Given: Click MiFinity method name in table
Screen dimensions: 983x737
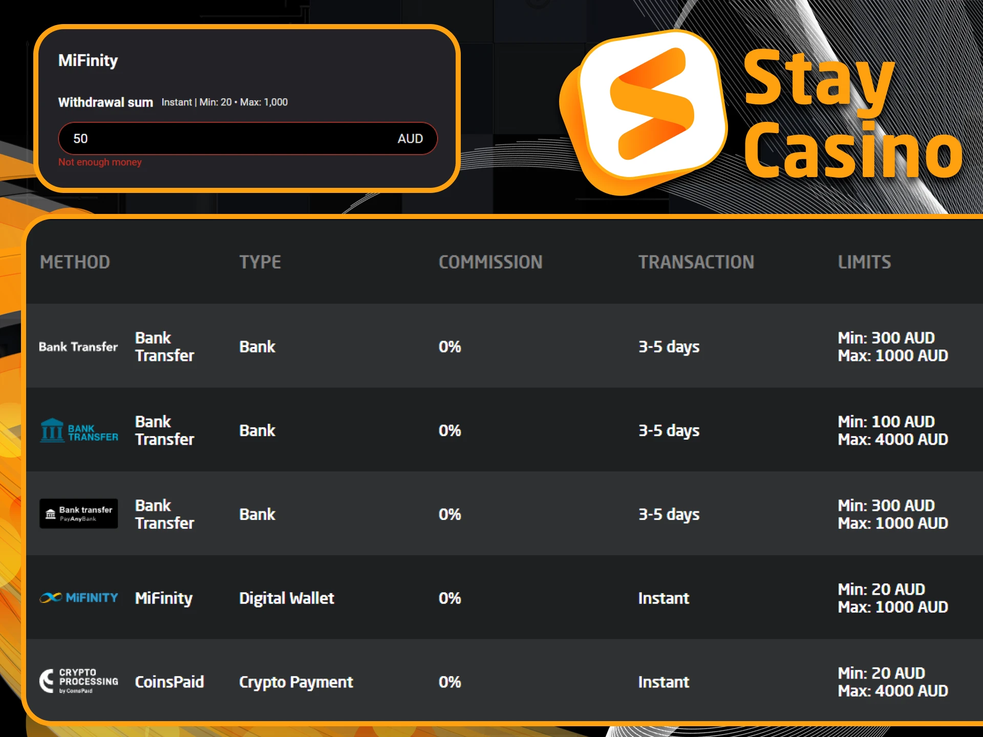Looking at the screenshot, I should [x=164, y=598].
